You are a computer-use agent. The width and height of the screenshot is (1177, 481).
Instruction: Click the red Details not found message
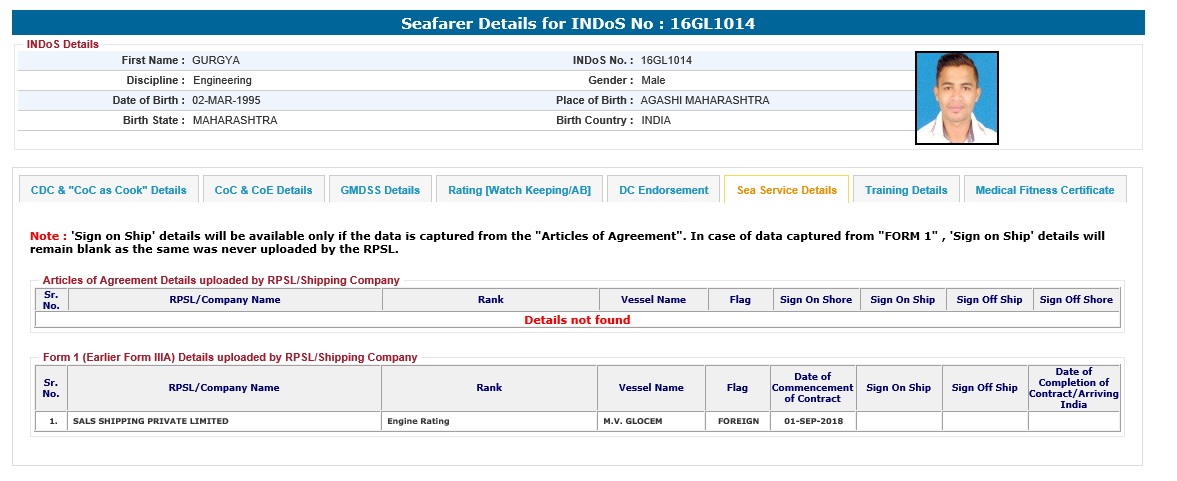point(577,320)
